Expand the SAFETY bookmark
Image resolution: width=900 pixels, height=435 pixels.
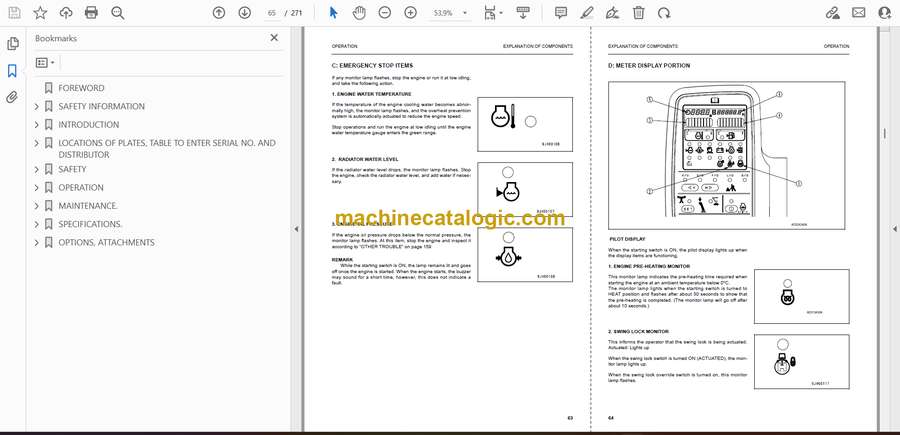[x=37, y=169]
